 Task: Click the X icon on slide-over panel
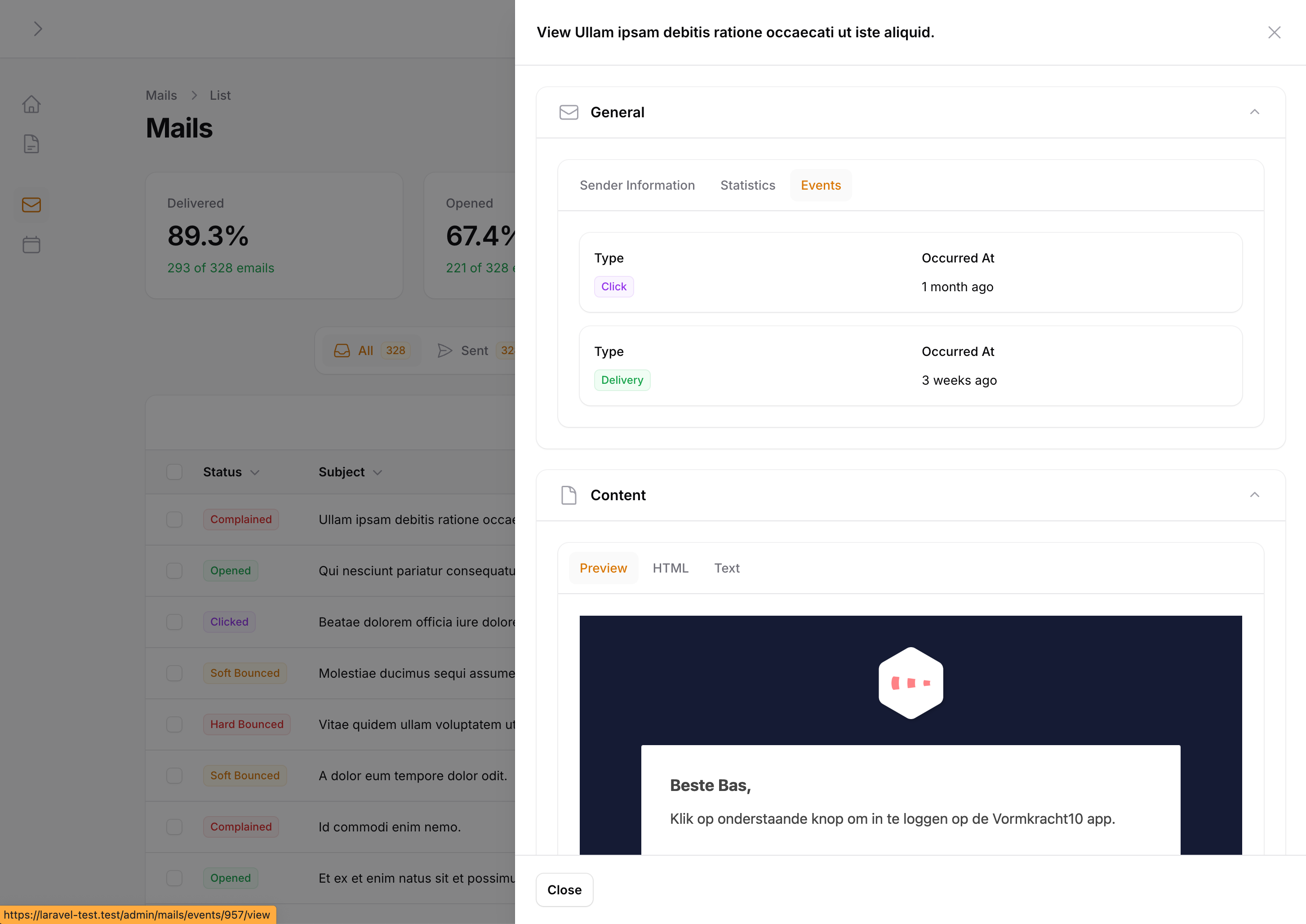pyautogui.click(x=1274, y=32)
